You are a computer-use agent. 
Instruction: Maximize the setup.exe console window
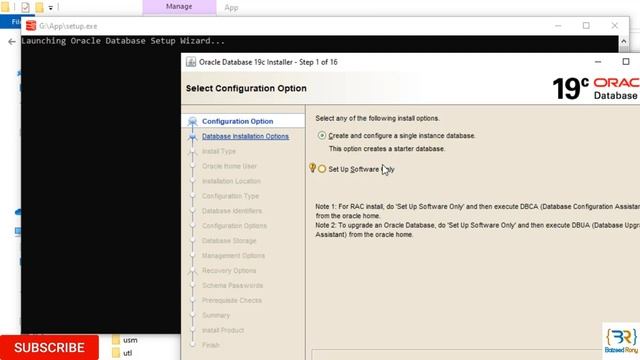(586, 26)
